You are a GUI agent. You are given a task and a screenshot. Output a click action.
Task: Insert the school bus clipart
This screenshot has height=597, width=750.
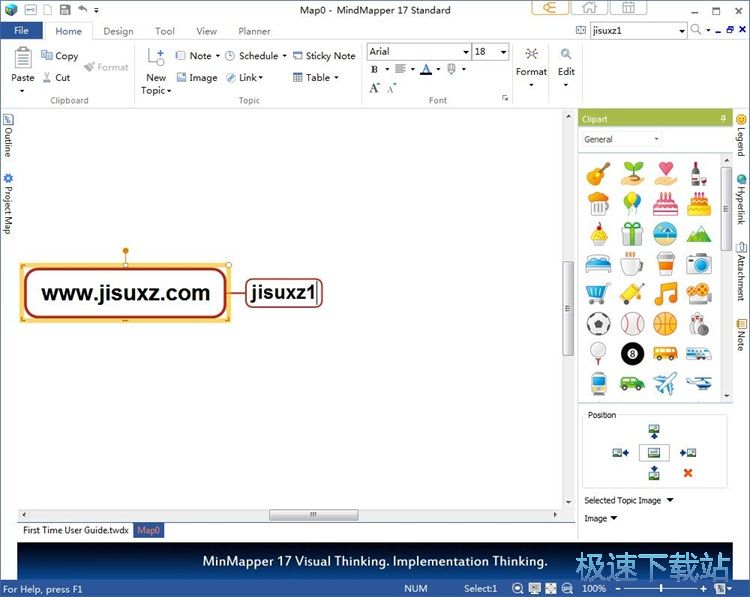[x=665, y=354]
